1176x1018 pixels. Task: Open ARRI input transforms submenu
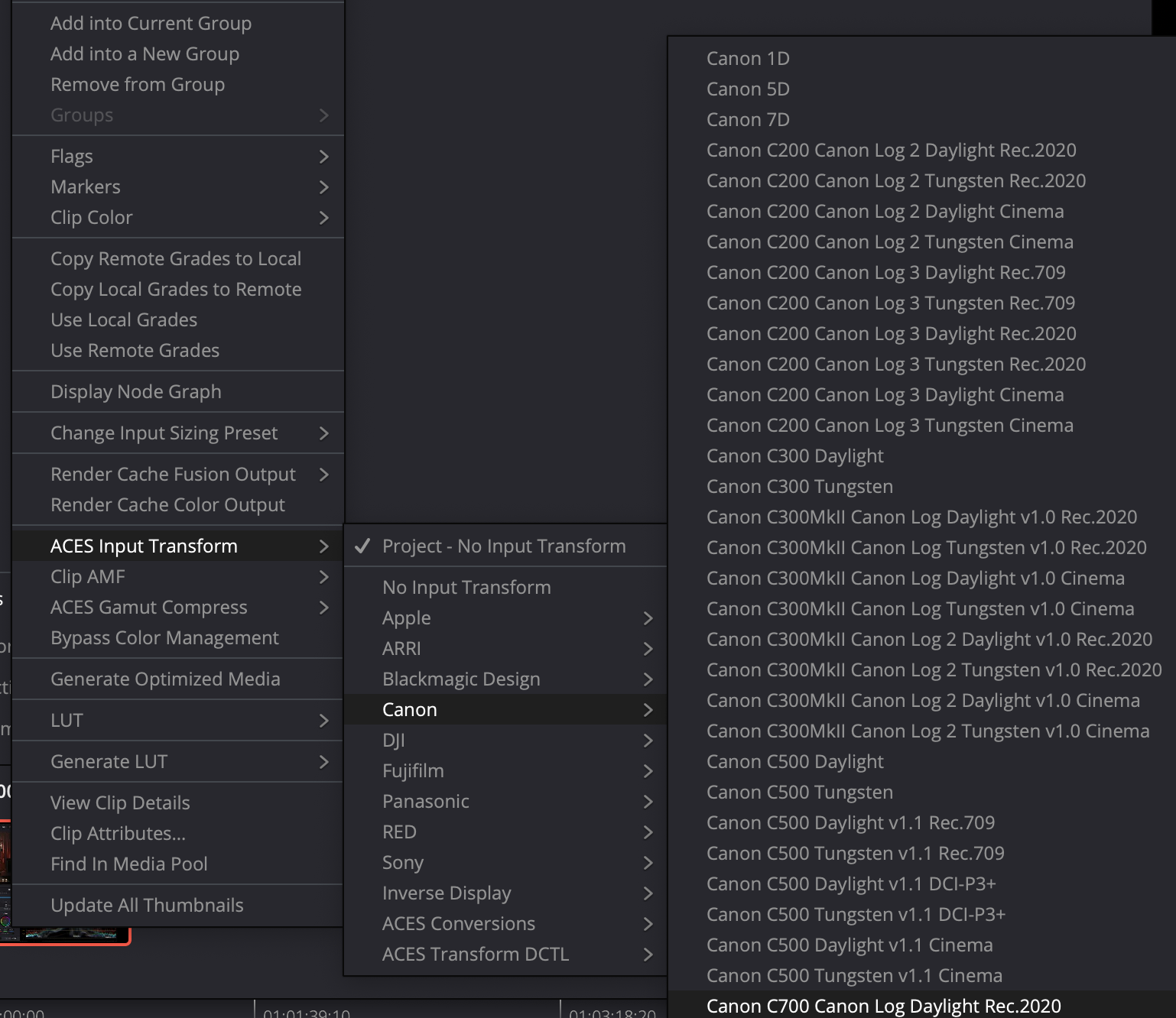coord(505,648)
